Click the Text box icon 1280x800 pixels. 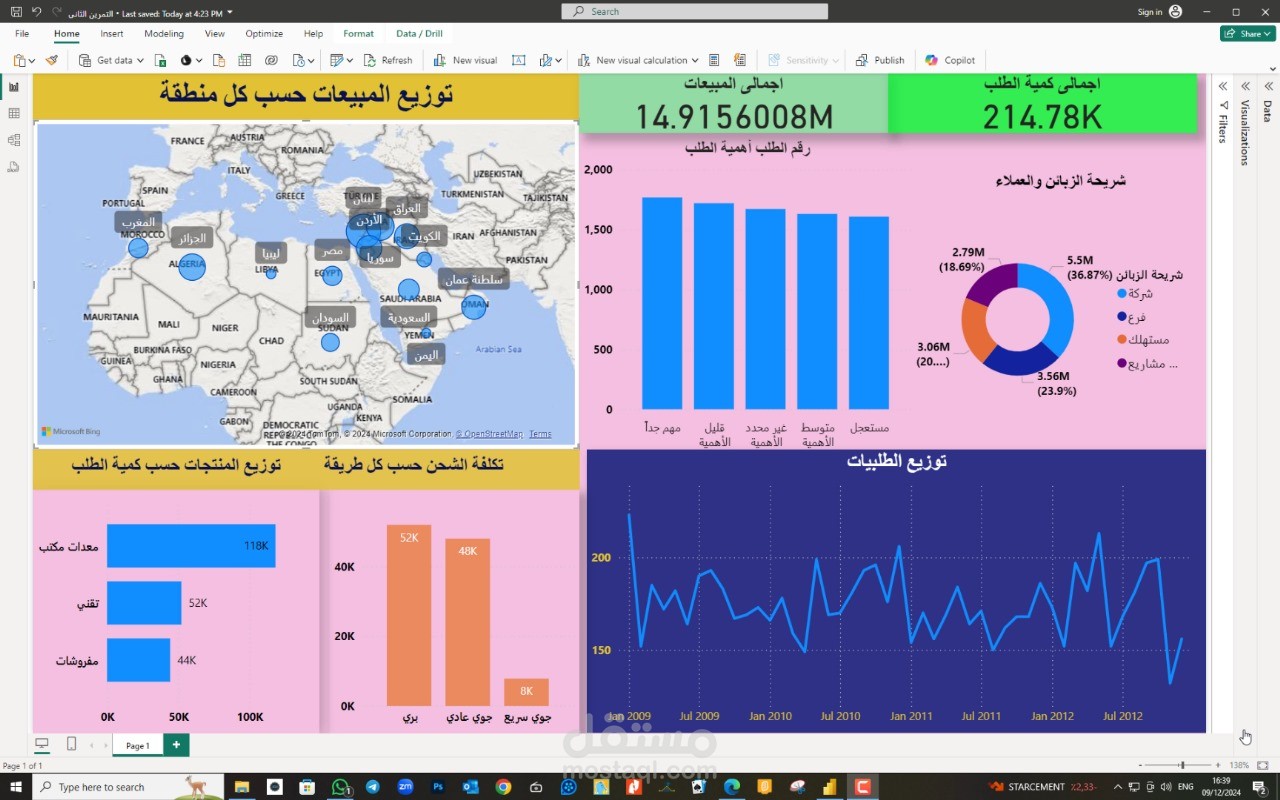(518, 60)
